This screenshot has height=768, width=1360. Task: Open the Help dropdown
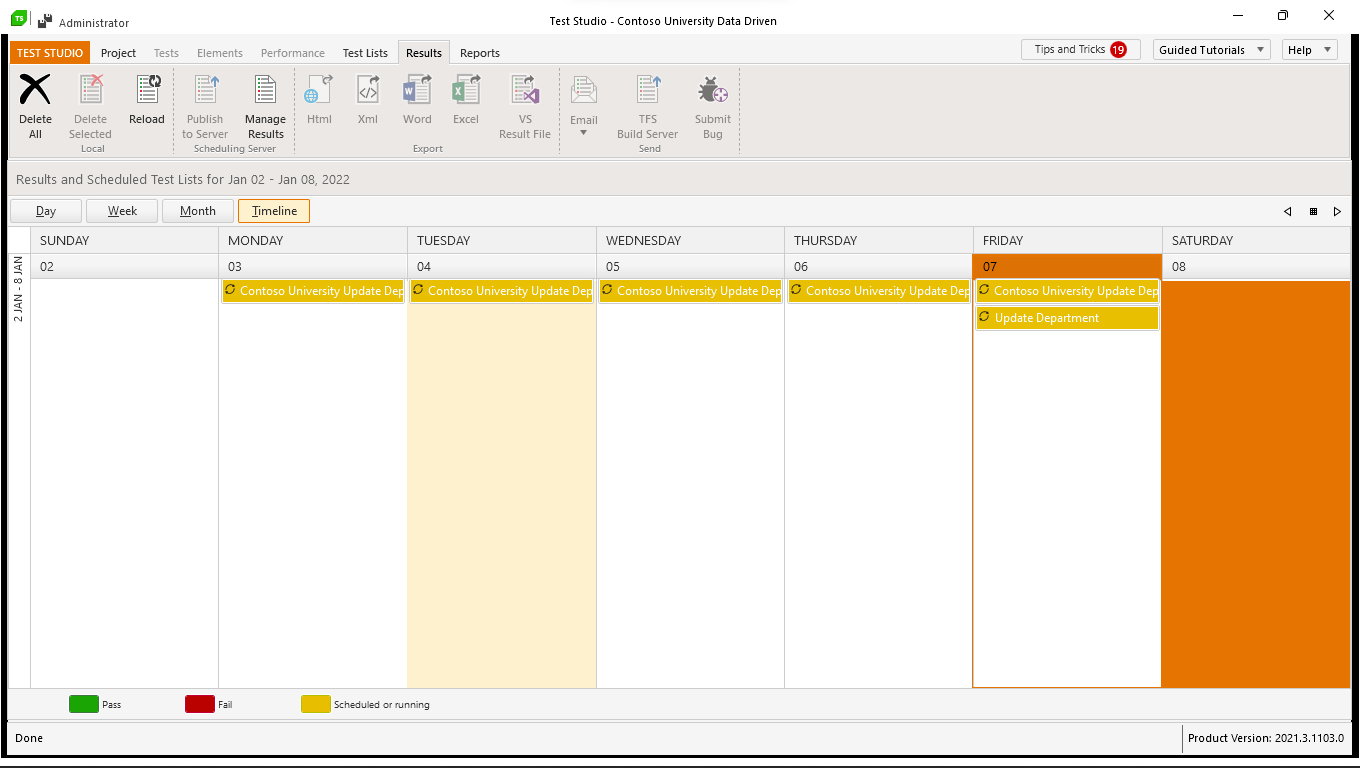(x=1310, y=50)
